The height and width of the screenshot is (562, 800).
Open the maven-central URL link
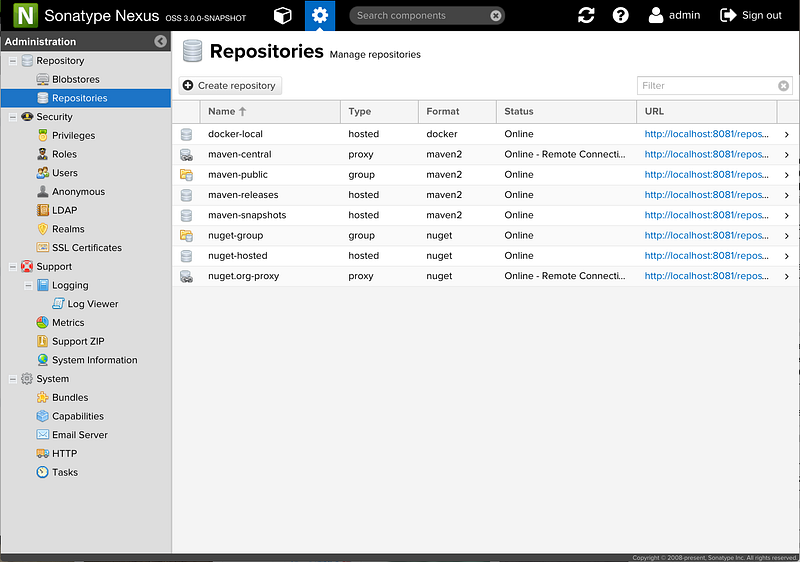pyautogui.click(x=707, y=155)
